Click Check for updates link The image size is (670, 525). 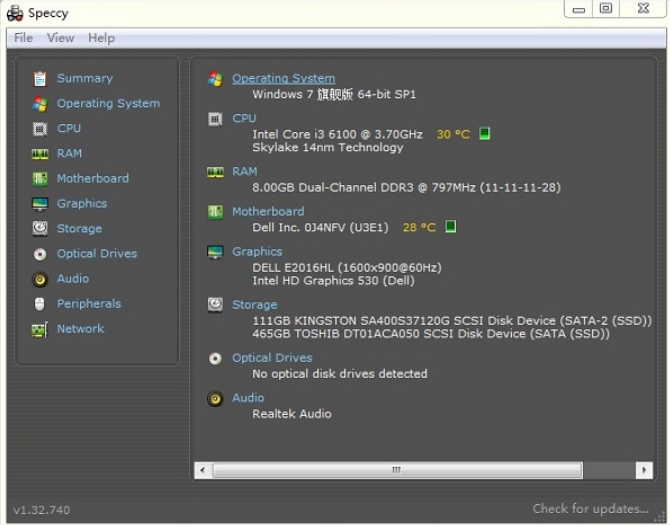coord(591,509)
